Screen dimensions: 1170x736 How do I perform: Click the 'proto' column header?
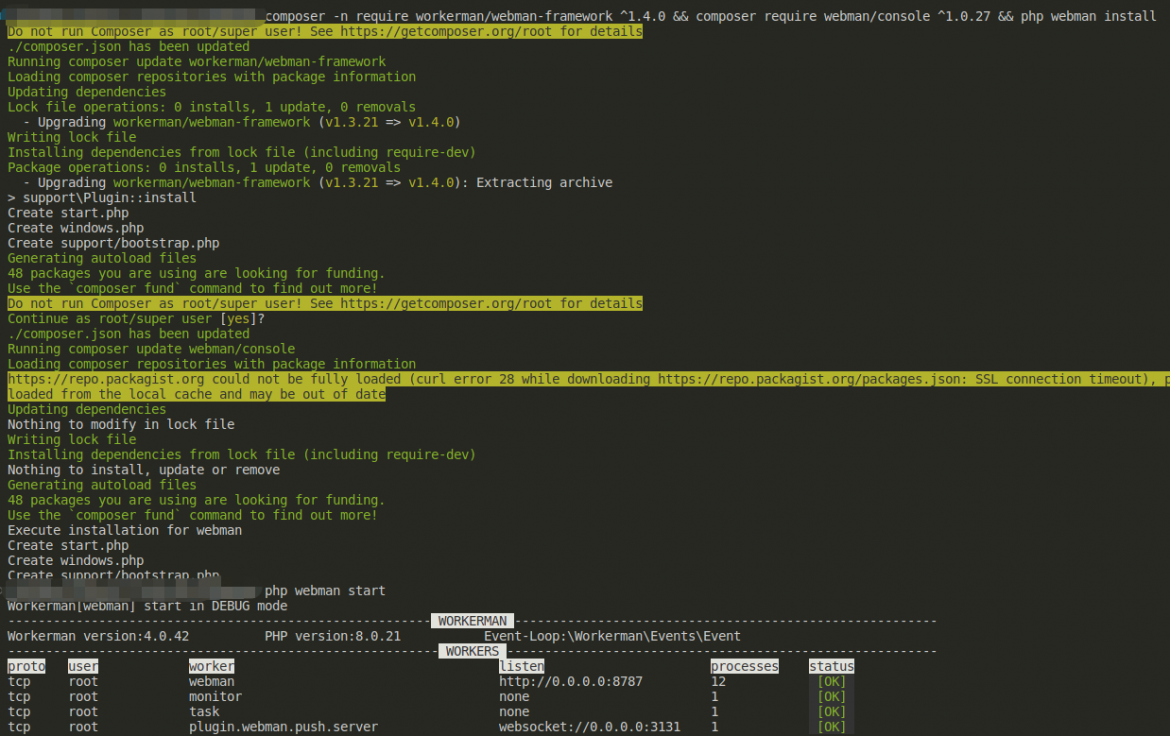[27, 666]
